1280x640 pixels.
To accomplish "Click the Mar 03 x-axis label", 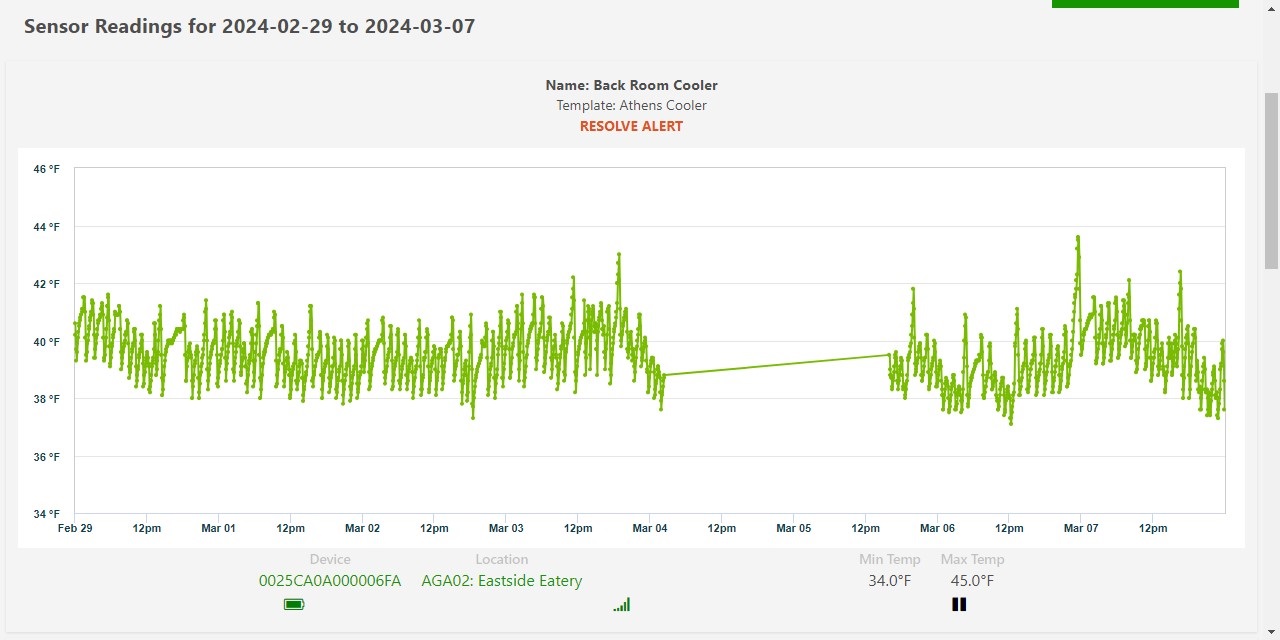I will tap(506, 528).
